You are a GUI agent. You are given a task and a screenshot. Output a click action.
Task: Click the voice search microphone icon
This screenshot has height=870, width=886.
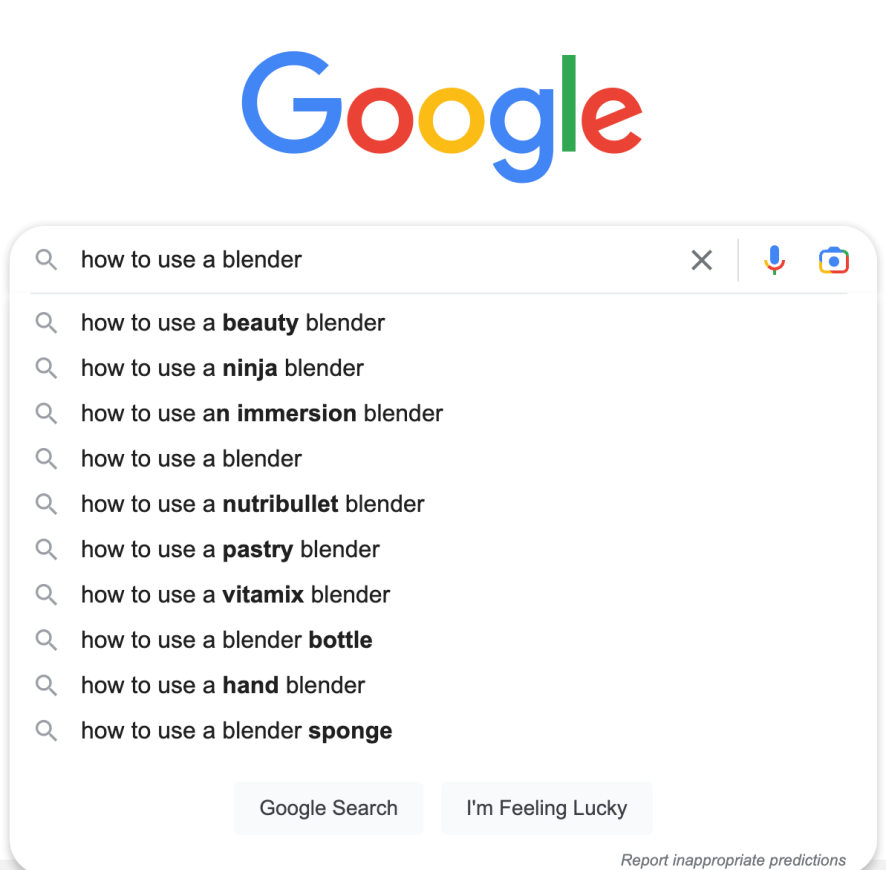pos(774,260)
